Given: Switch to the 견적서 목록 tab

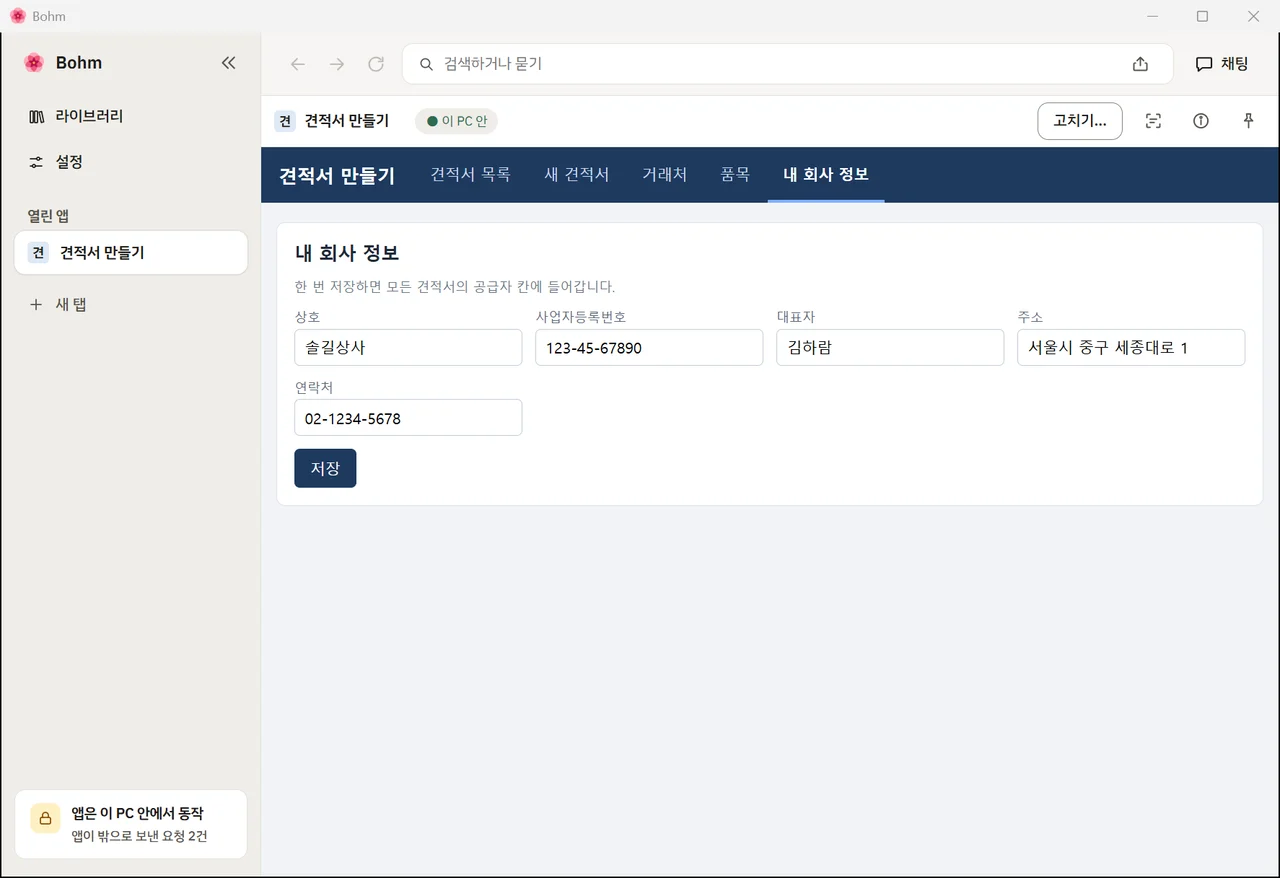Looking at the screenshot, I should (470, 175).
